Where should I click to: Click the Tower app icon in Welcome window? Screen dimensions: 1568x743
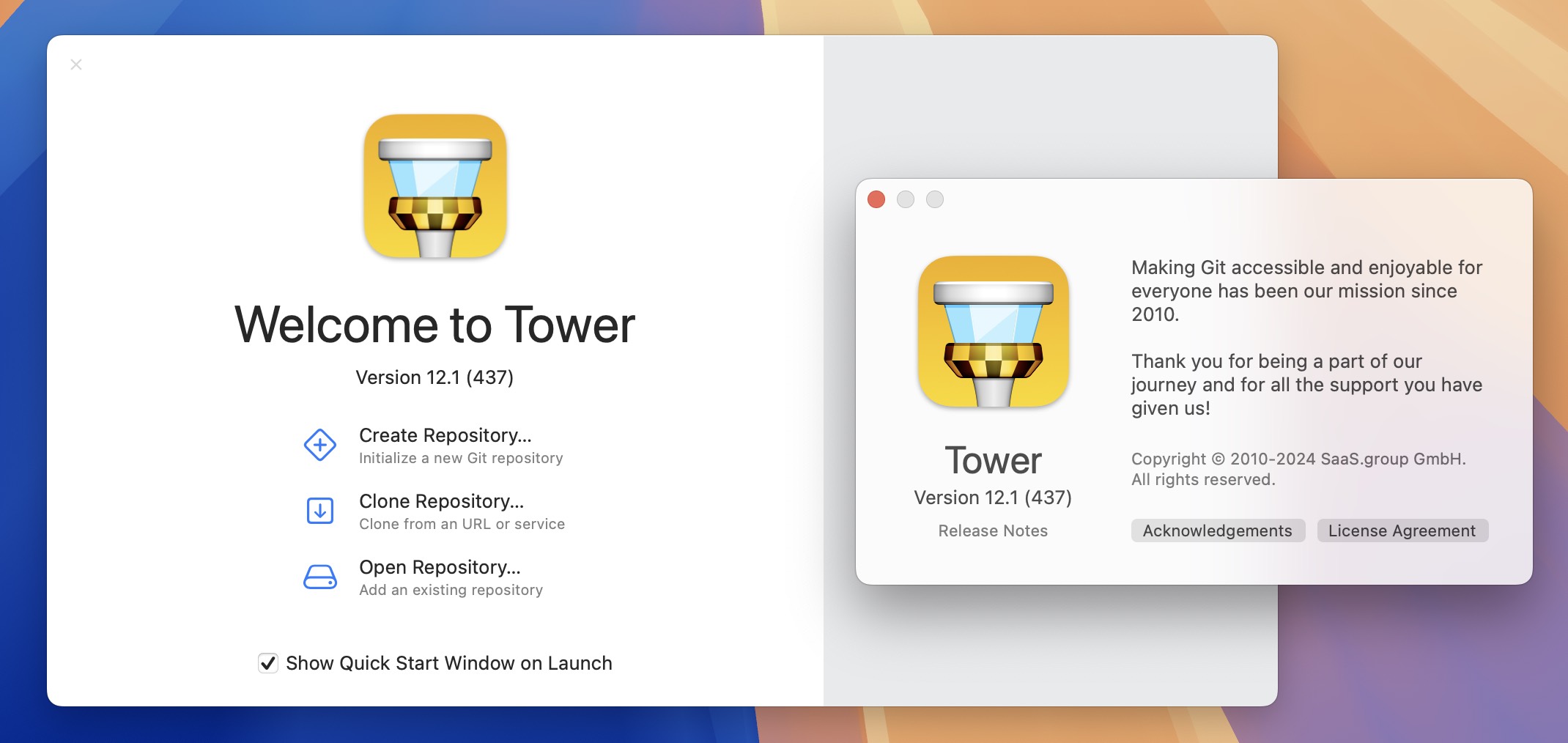(435, 186)
